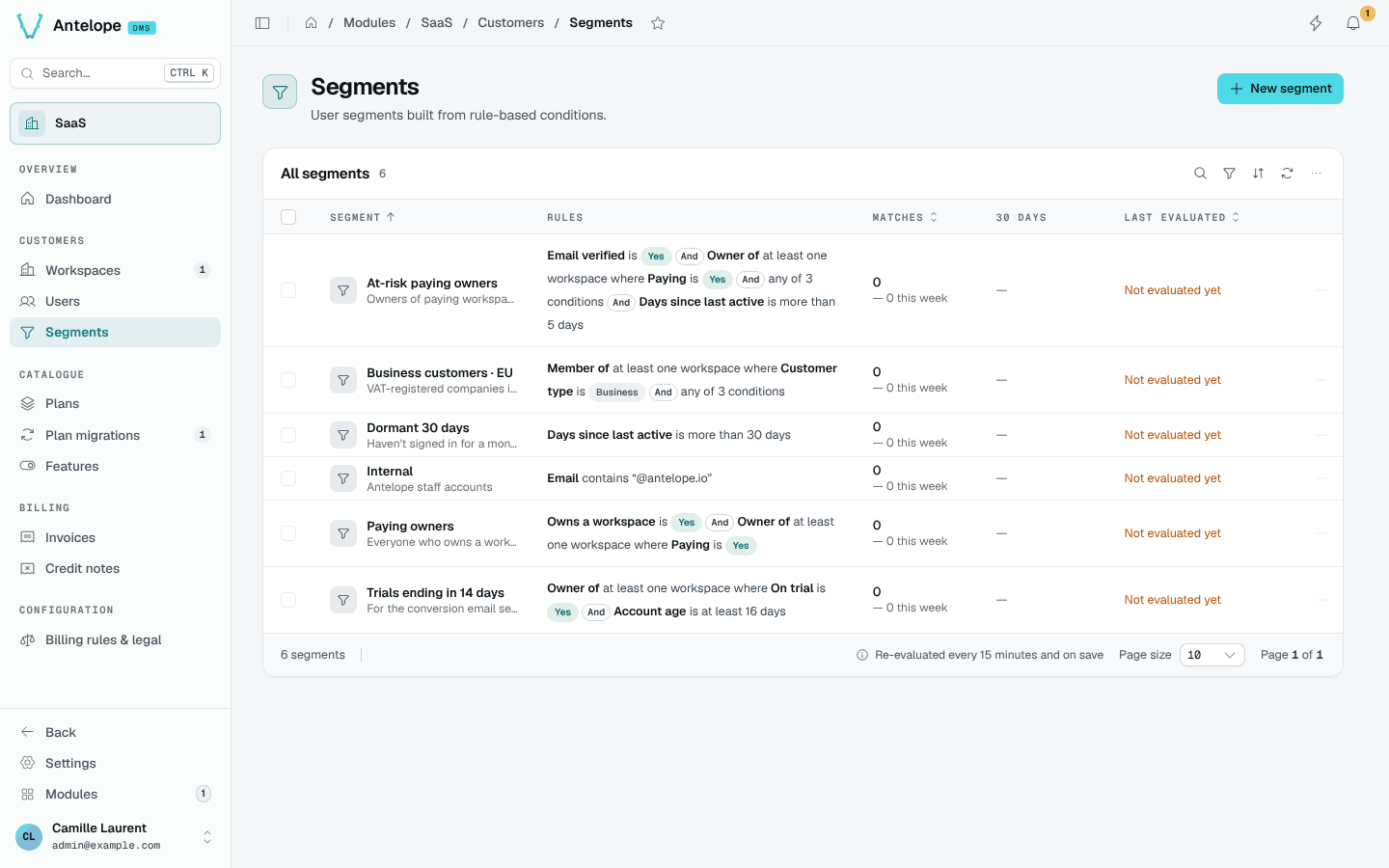Open quick actions lightning icon

(1316, 23)
